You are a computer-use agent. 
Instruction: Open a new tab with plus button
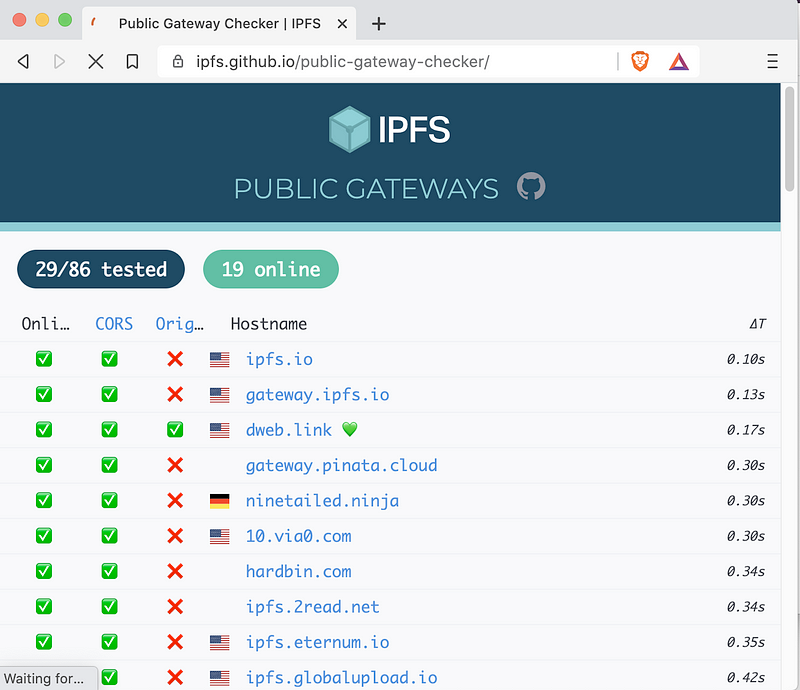379,23
